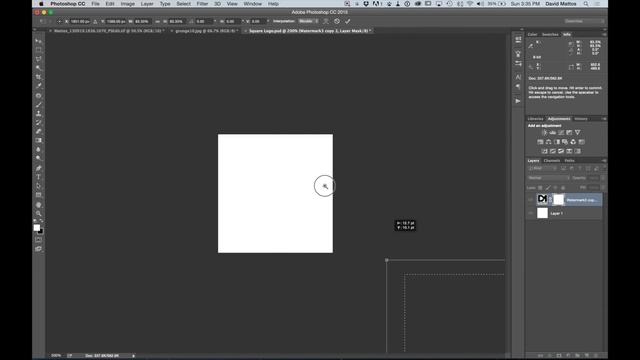Select the Clone Stamp tool
The width and height of the screenshot is (640, 360).
[x=38, y=113]
